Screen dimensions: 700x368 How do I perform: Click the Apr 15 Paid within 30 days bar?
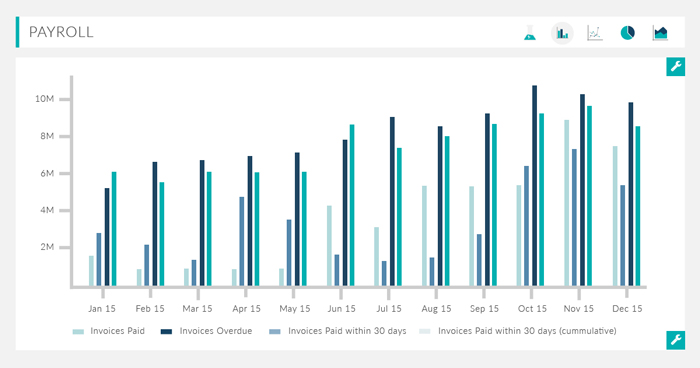coord(242,242)
